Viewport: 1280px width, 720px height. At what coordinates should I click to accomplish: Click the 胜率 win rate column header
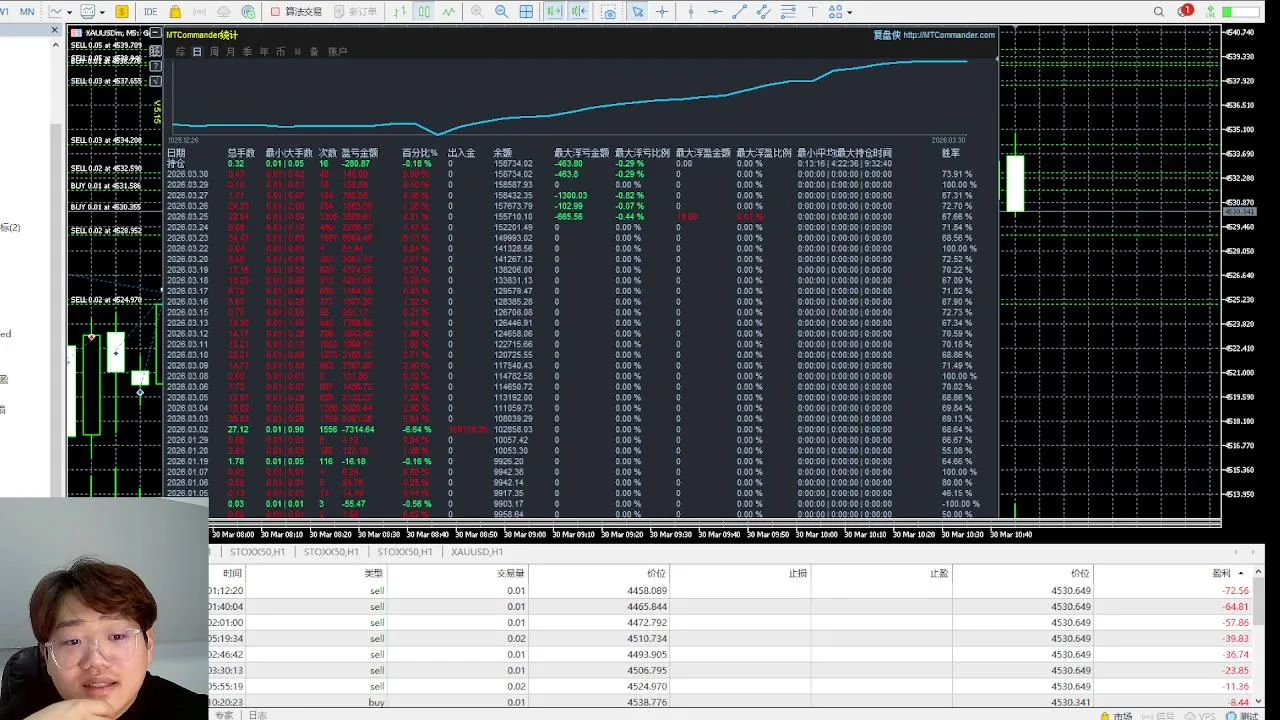[952, 153]
